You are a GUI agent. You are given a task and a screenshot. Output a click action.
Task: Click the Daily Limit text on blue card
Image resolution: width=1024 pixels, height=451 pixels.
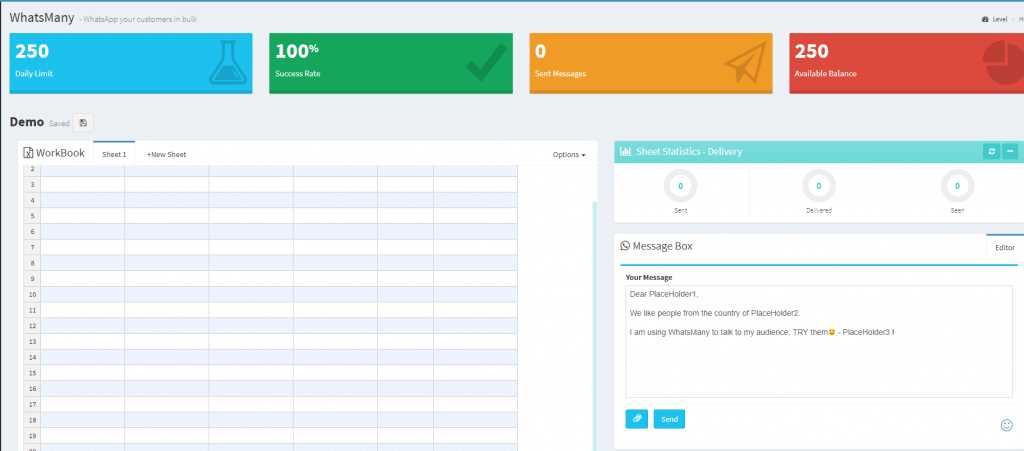tap(34, 74)
